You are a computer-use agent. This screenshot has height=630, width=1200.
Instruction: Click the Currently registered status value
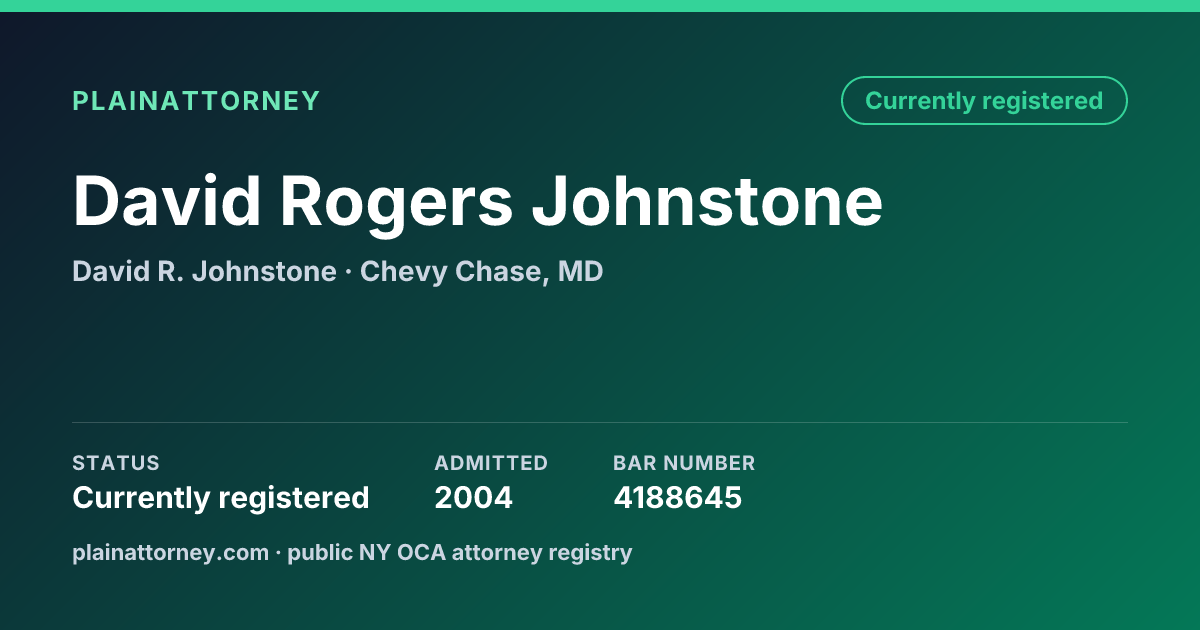(221, 498)
